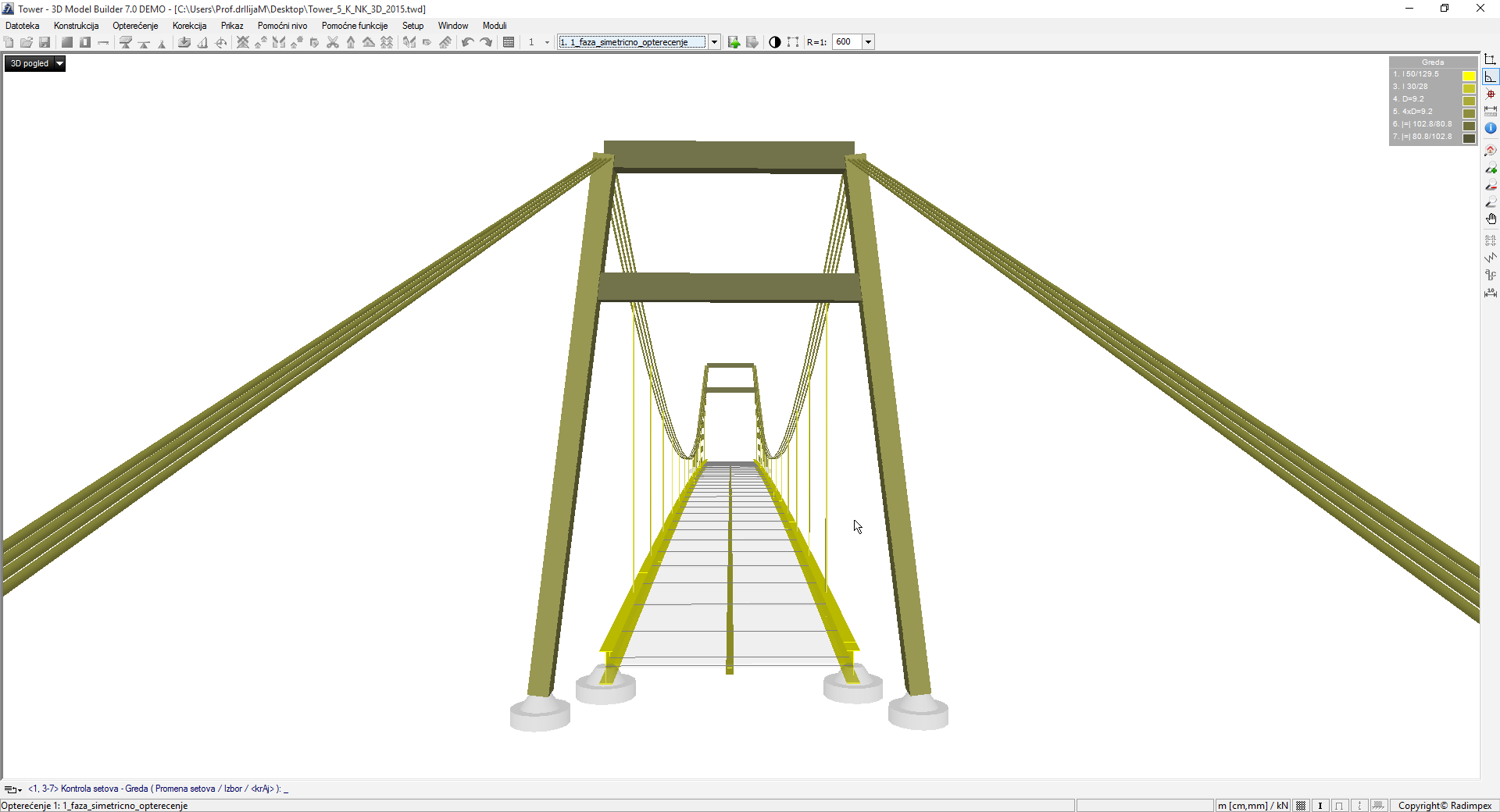Click the scissors cut tool icon
Image resolution: width=1500 pixels, height=812 pixels.
[333, 42]
